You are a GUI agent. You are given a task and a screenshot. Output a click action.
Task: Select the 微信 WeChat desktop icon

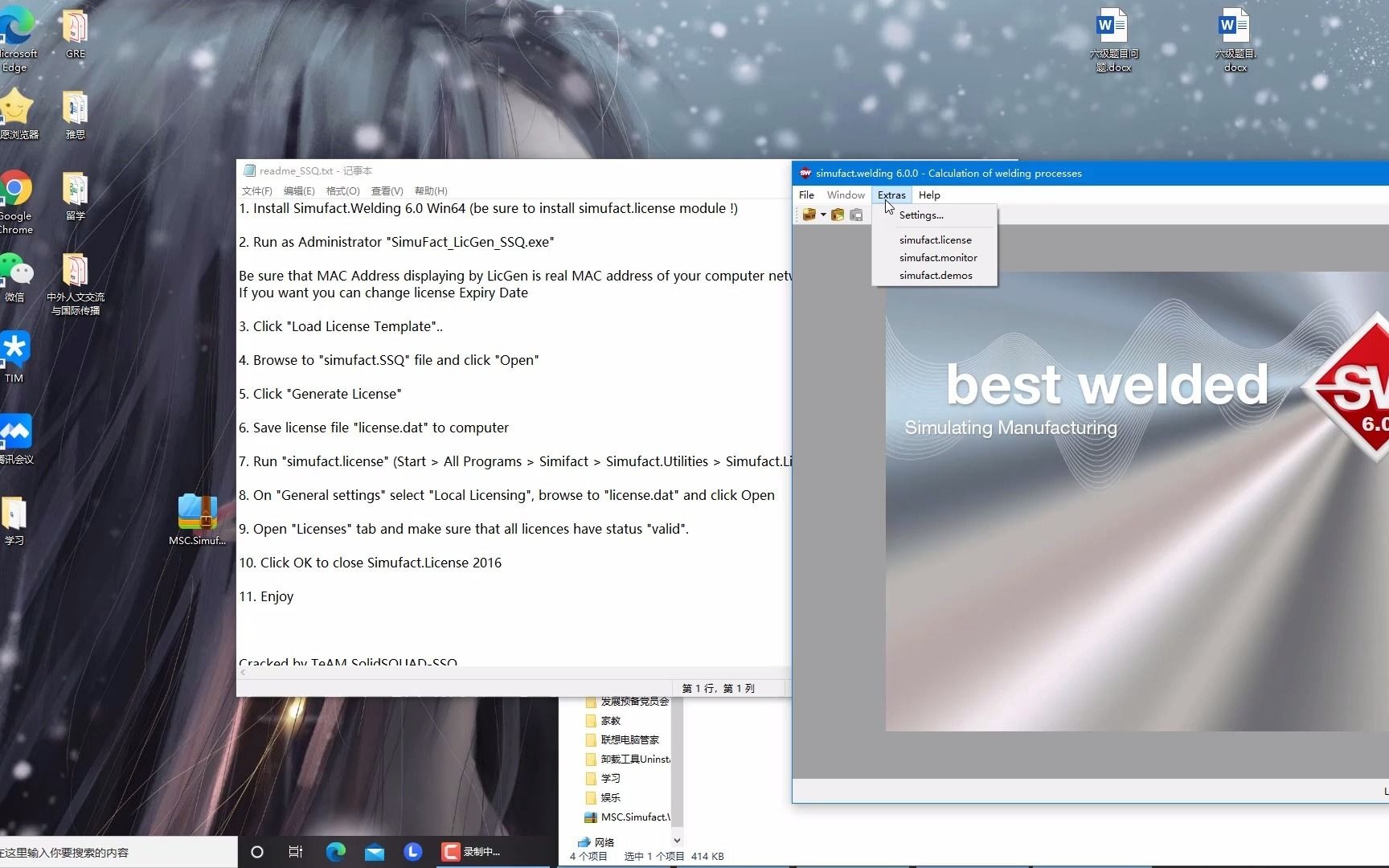pos(16,277)
